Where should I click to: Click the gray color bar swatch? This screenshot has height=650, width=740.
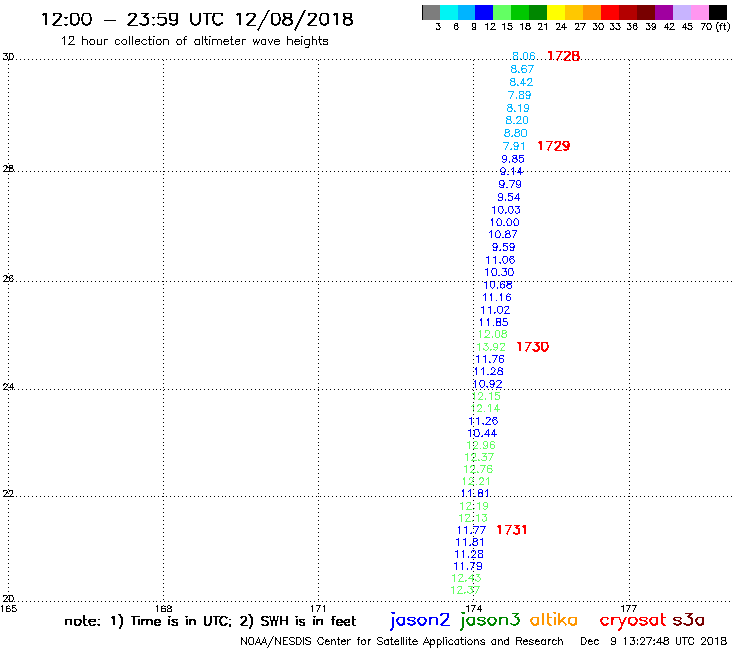pyautogui.click(x=431, y=13)
